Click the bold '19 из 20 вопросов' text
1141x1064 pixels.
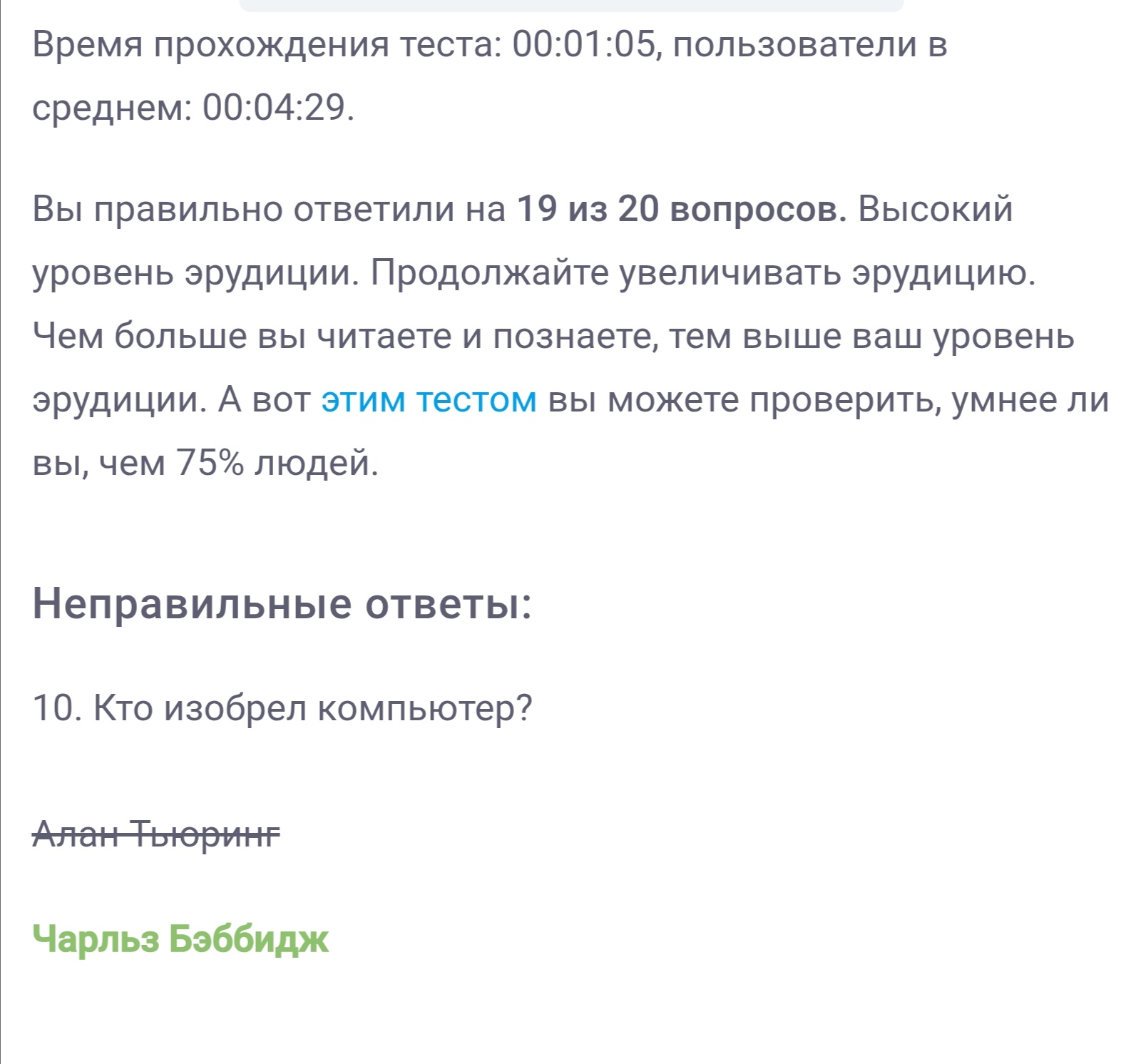point(681,209)
